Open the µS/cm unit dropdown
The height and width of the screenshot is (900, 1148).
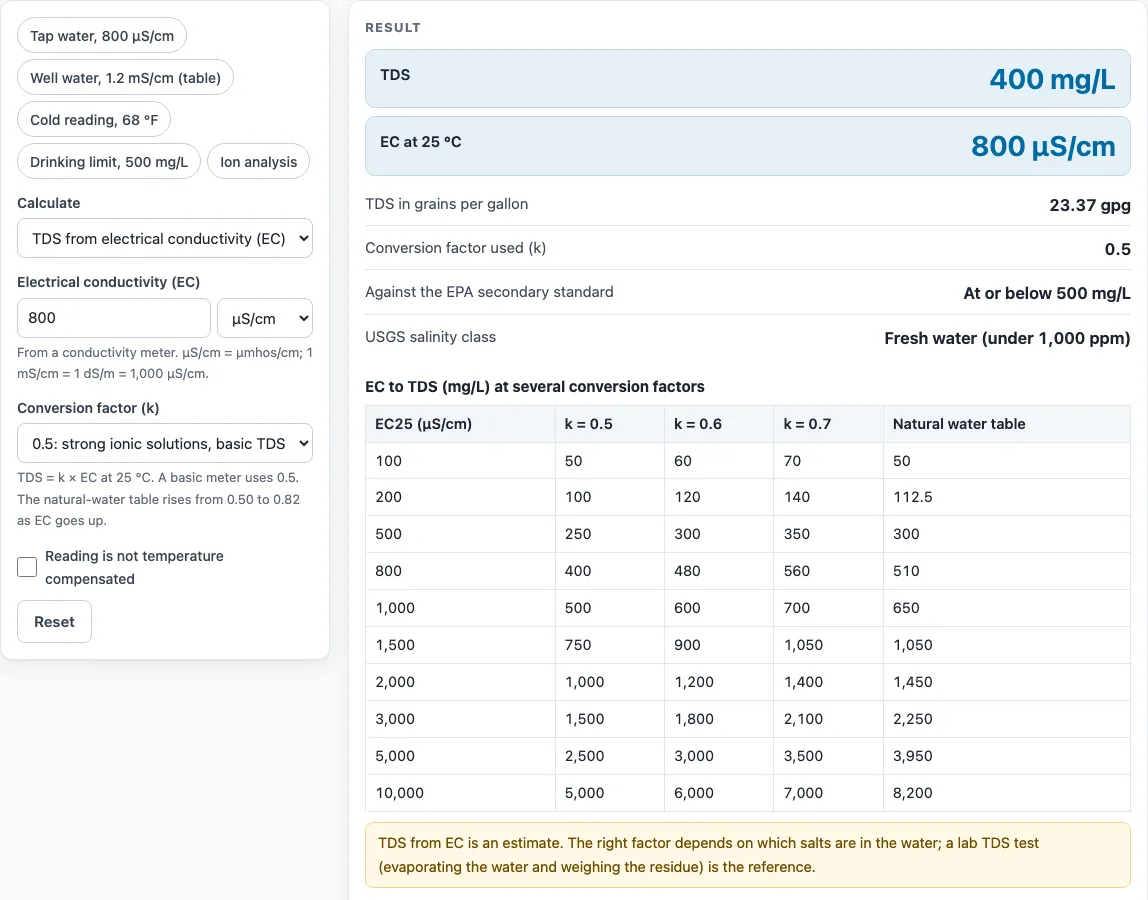click(x=265, y=318)
